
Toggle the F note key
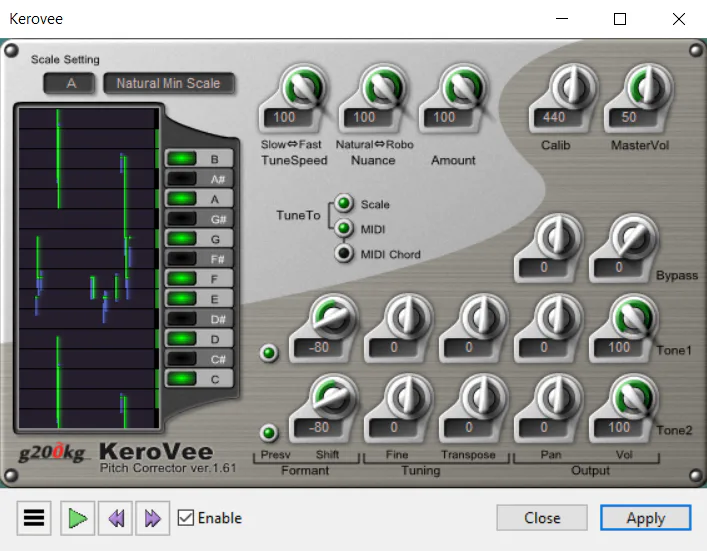(199, 279)
